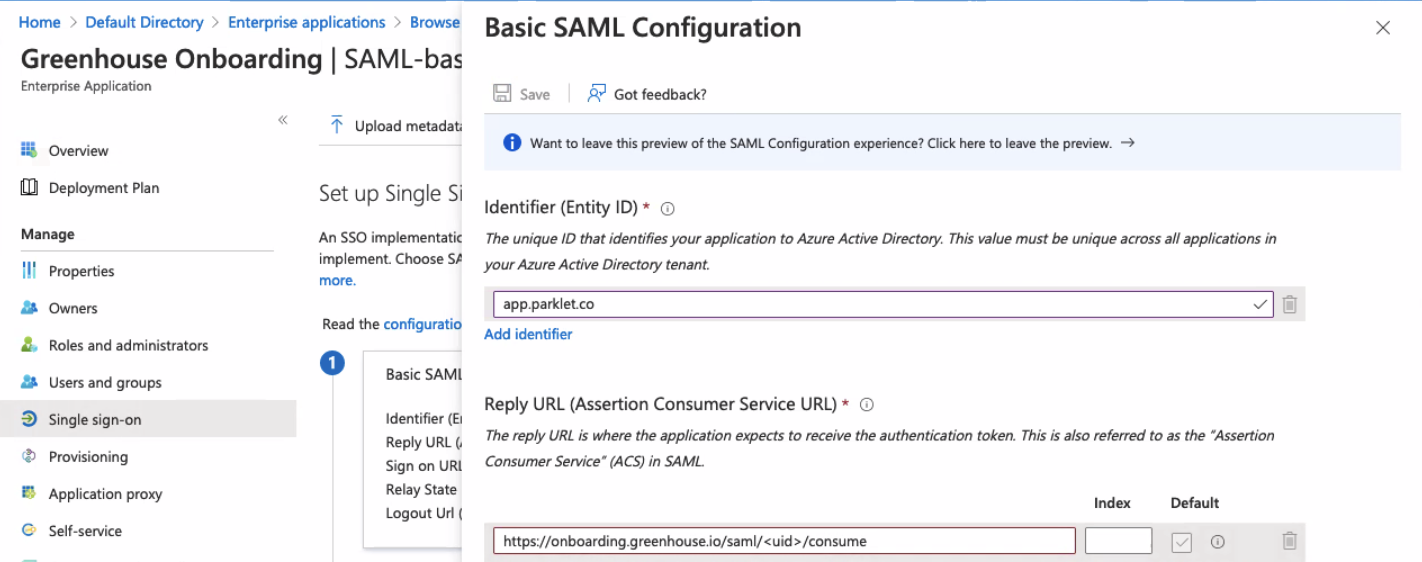Click the Owners people icon
The image size is (1422, 562).
point(29,307)
